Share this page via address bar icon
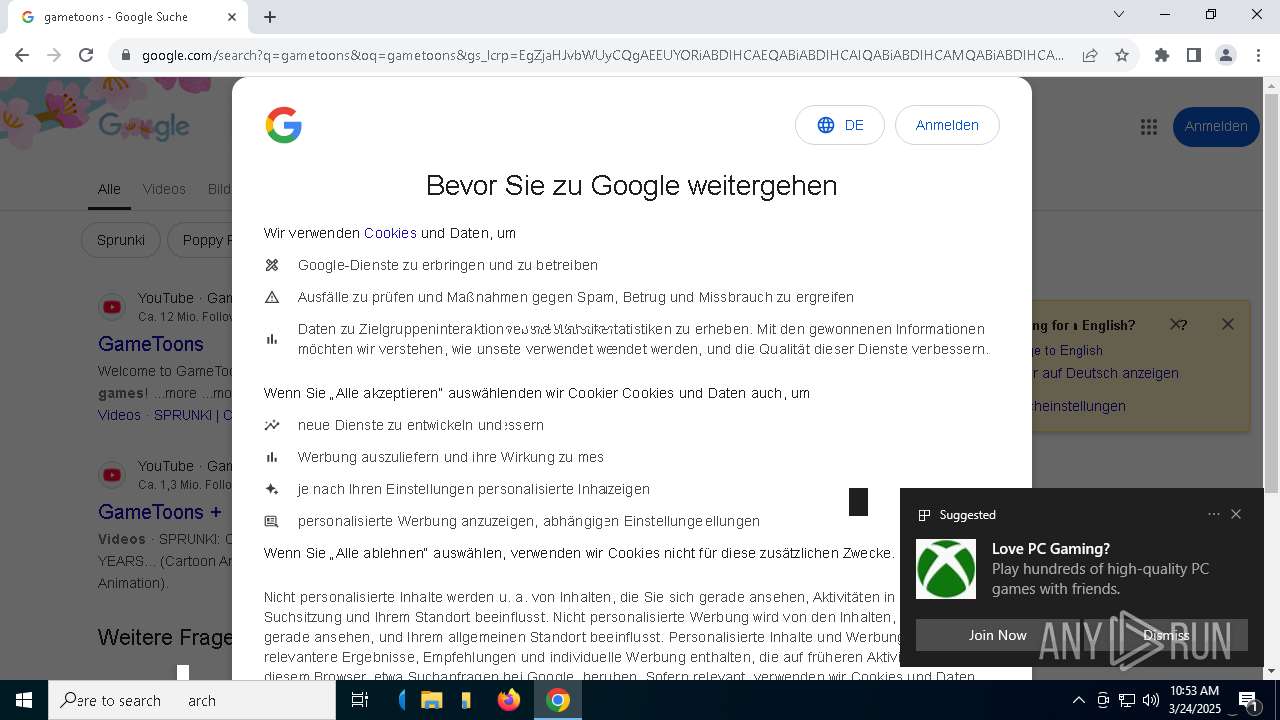Viewport: 1280px width, 720px height. tap(1090, 55)
